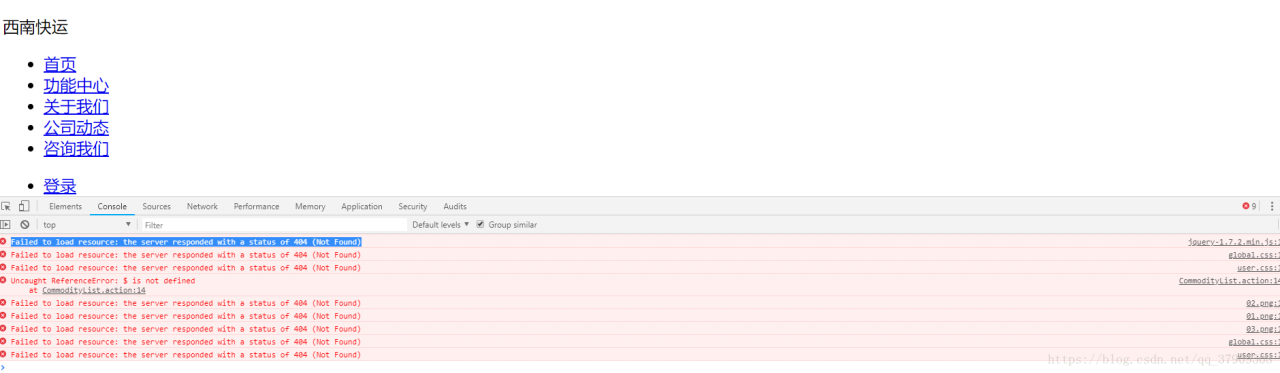Open the Sources tab
Image resolution: width=1280 pixels, height=373 pixels.
point(157,206)
